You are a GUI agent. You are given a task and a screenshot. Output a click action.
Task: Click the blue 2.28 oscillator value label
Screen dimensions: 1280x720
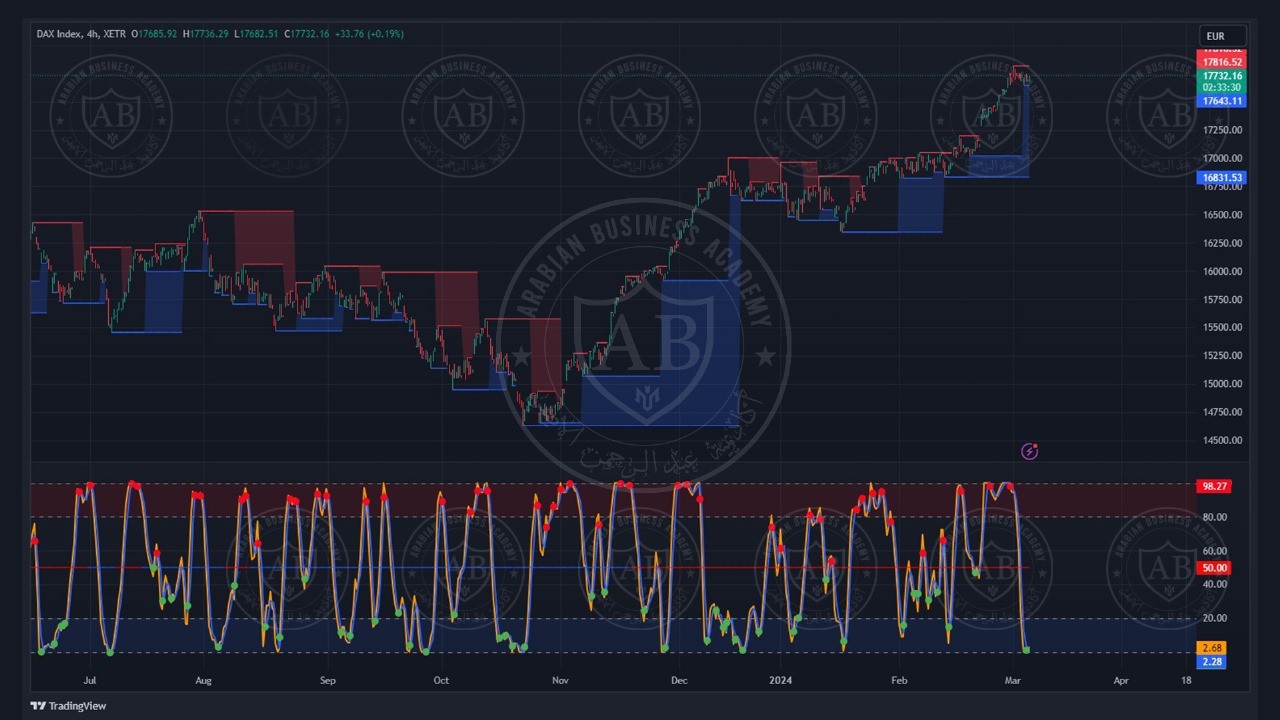point(1211,662)
